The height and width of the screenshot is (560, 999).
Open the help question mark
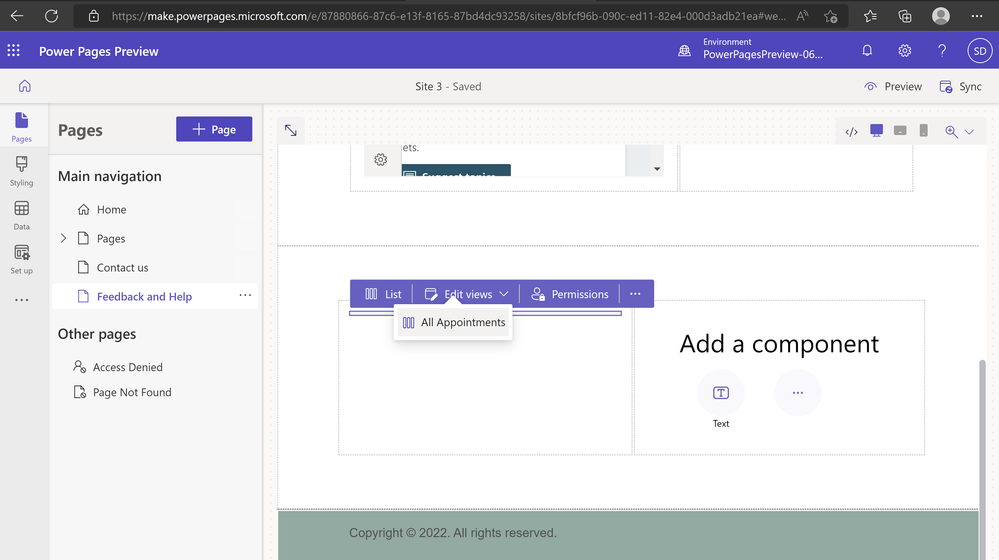click(x=942, y=50)
